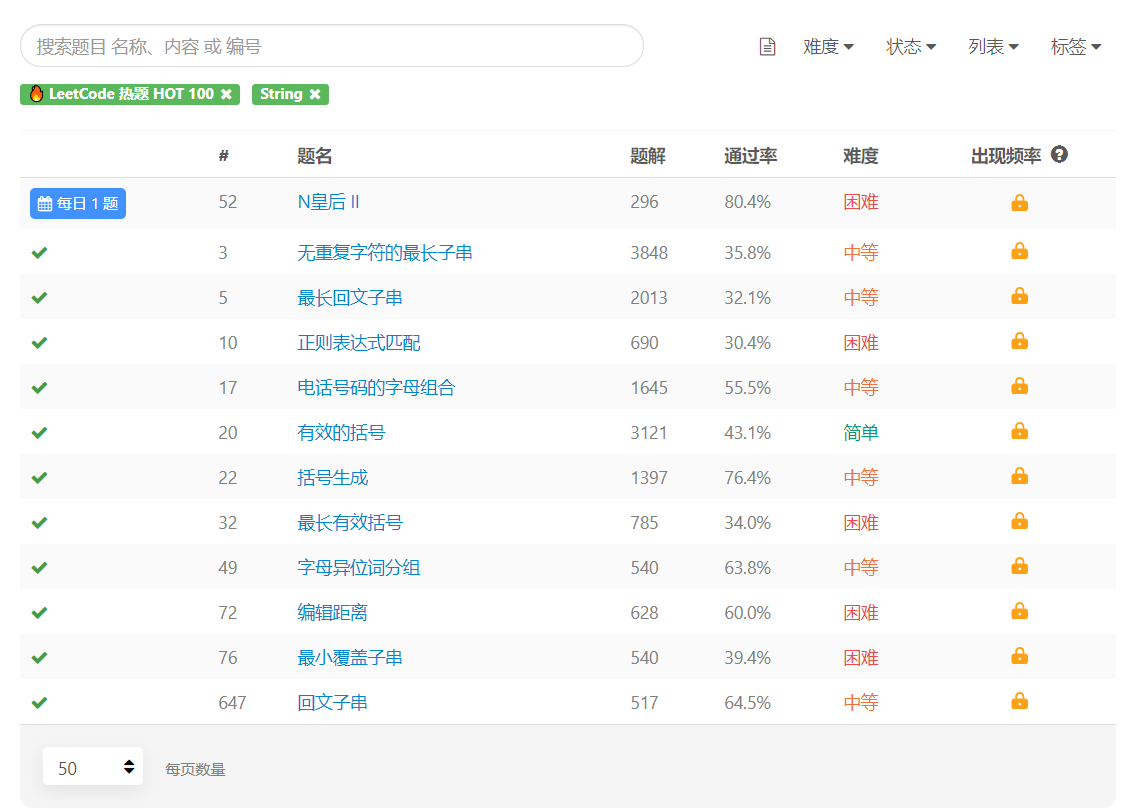
Task: Open the 难度 dropdown filter
Action: [x=828, y=47]
